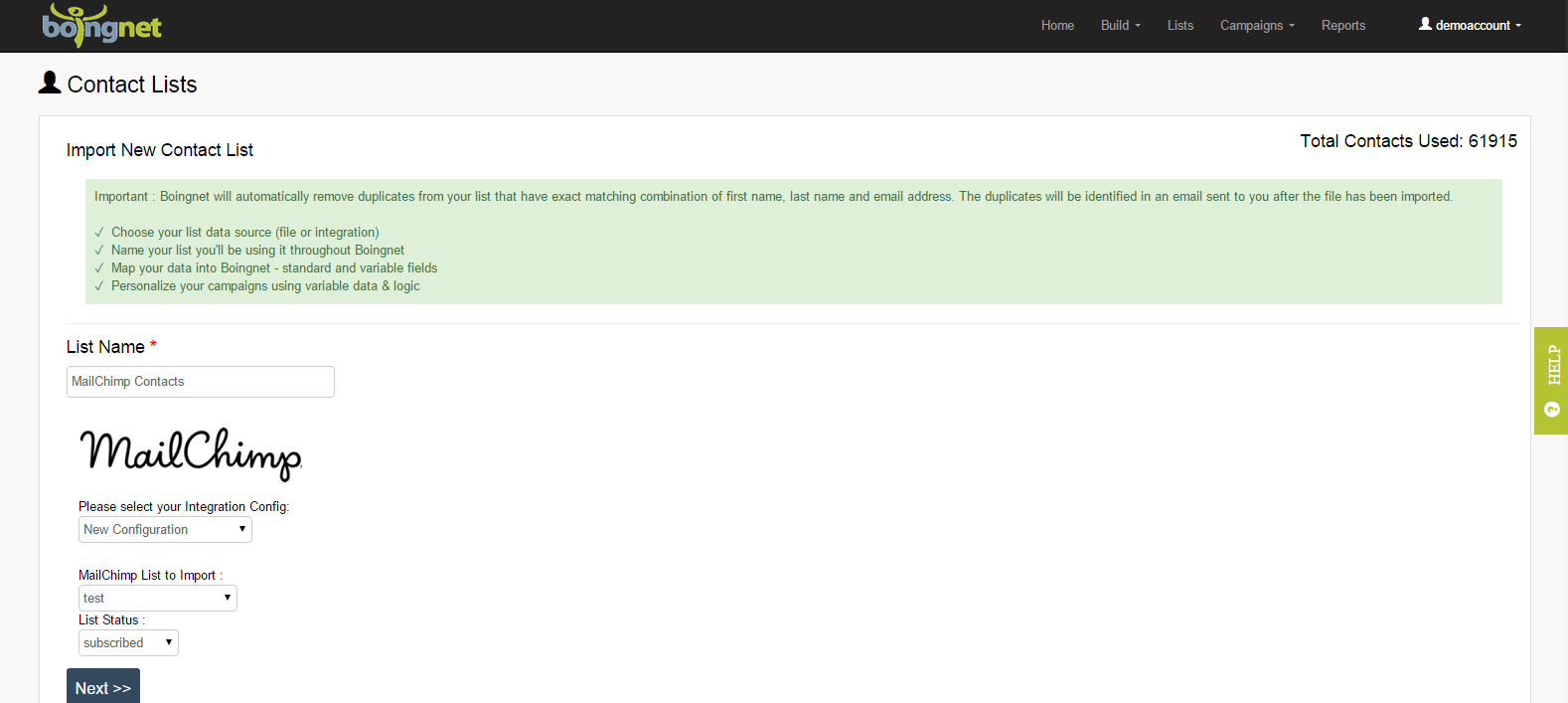Click the Important duplicates notice text
The height and width of the screenshot is (703, 1568).
point(773,197)
